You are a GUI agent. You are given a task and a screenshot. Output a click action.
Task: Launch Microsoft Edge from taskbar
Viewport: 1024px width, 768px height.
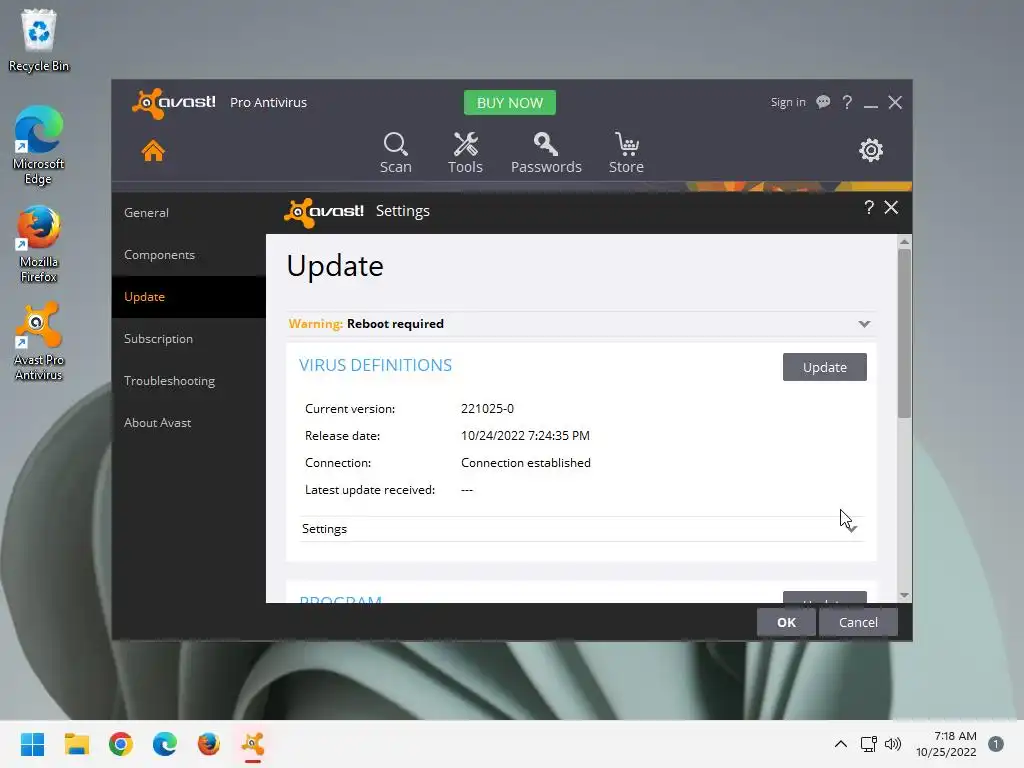(165, 744)
